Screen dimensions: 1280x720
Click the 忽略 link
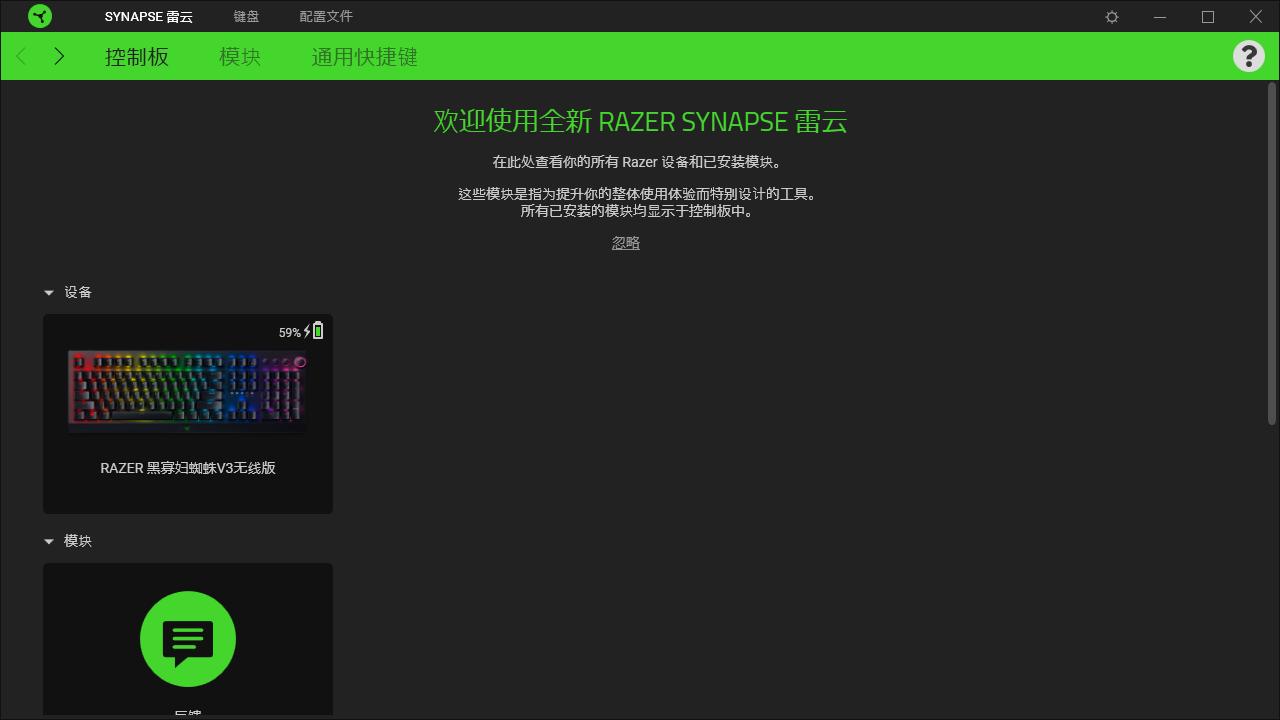tap(625, 242)
